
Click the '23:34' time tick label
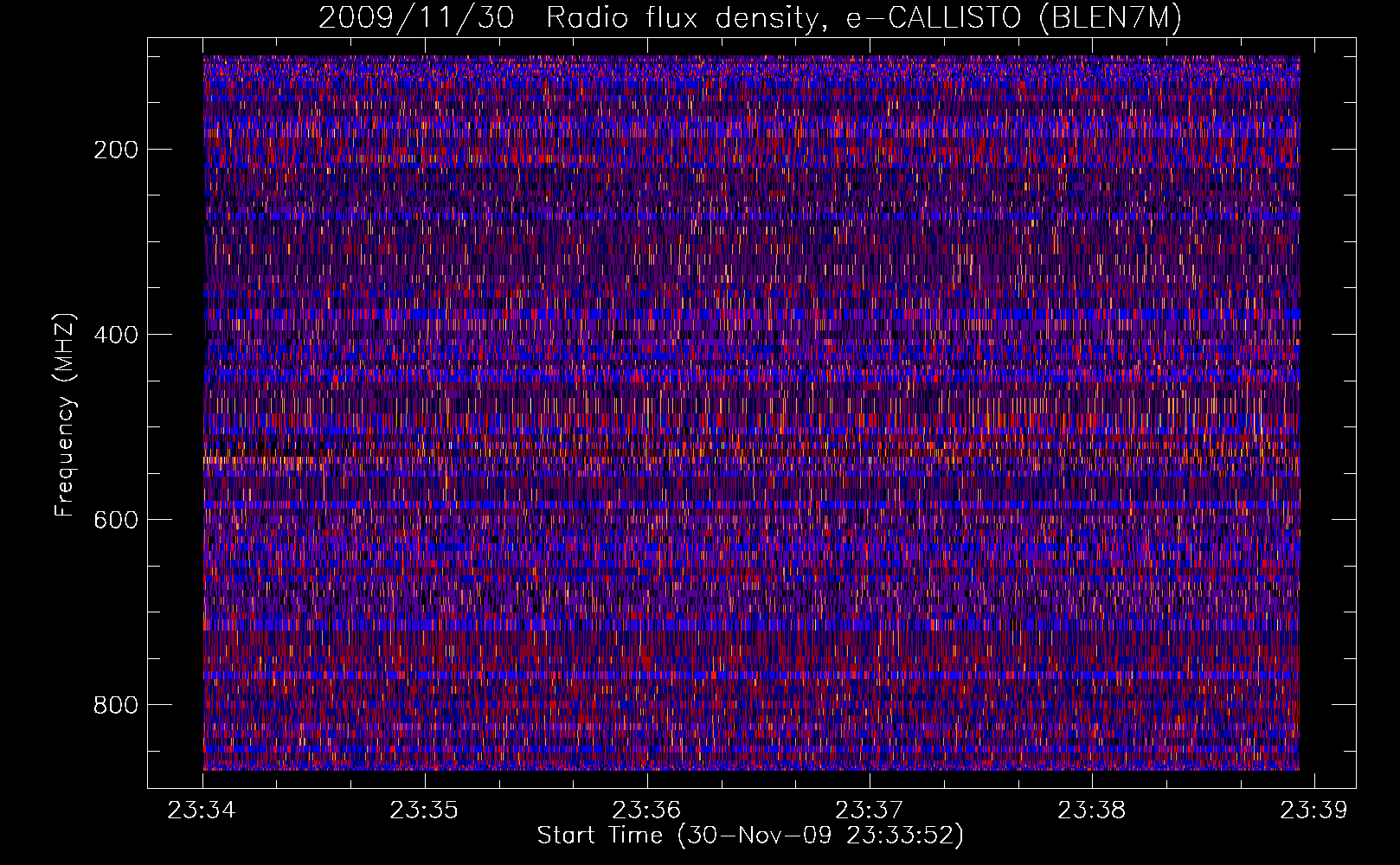pyautogui.click(x=202, y=811)
